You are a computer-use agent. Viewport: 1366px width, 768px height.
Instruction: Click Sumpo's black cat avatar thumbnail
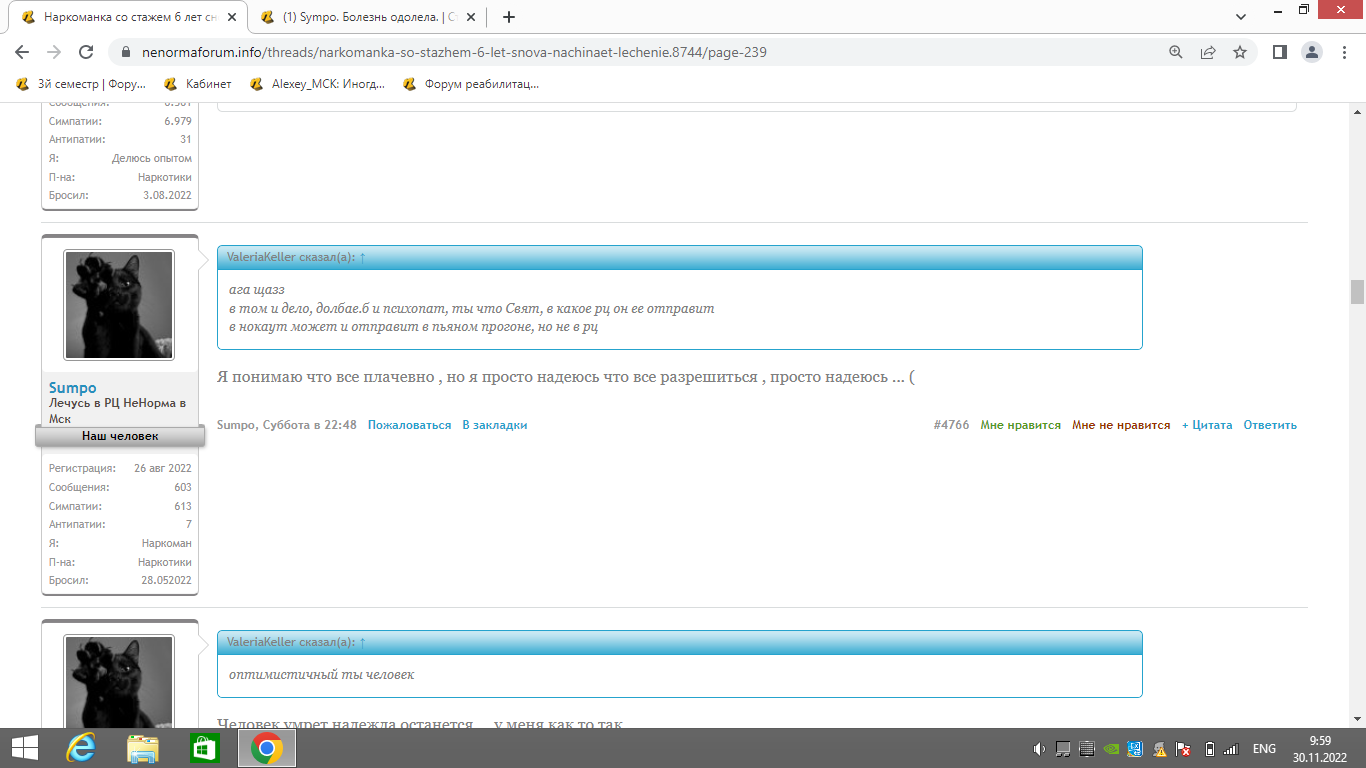tap(119, 305)
